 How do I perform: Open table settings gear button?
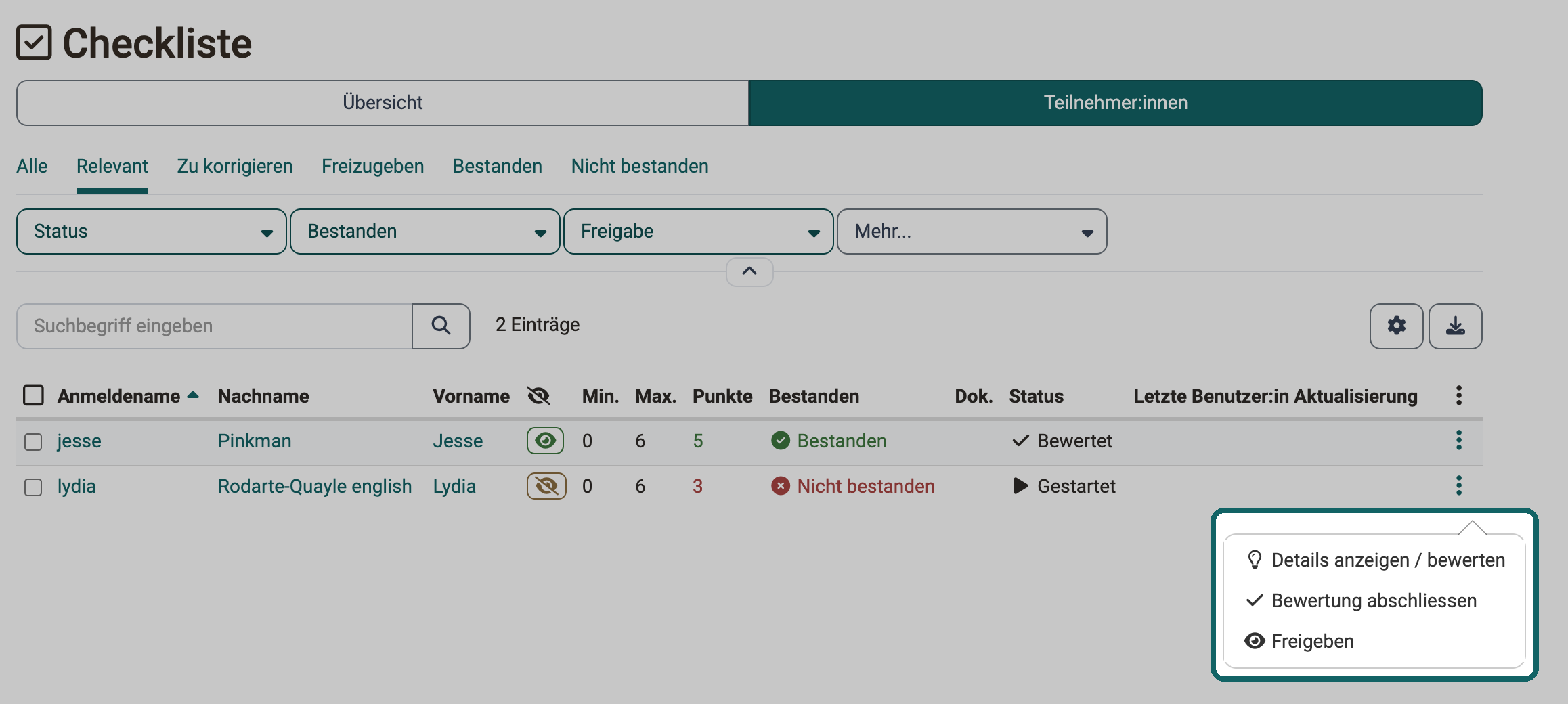click(1396, 326)
